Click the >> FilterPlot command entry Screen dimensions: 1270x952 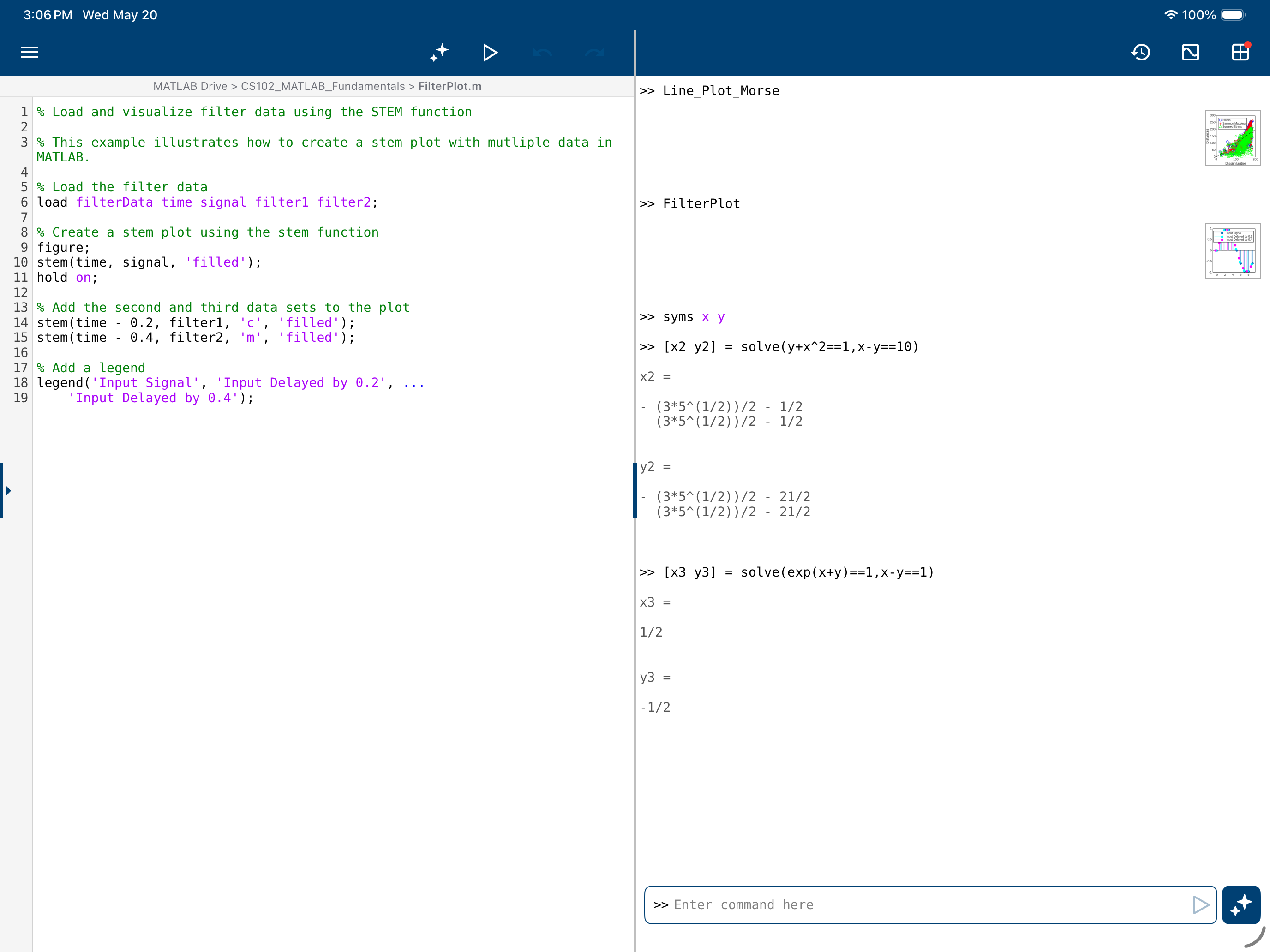pos(689,204)
